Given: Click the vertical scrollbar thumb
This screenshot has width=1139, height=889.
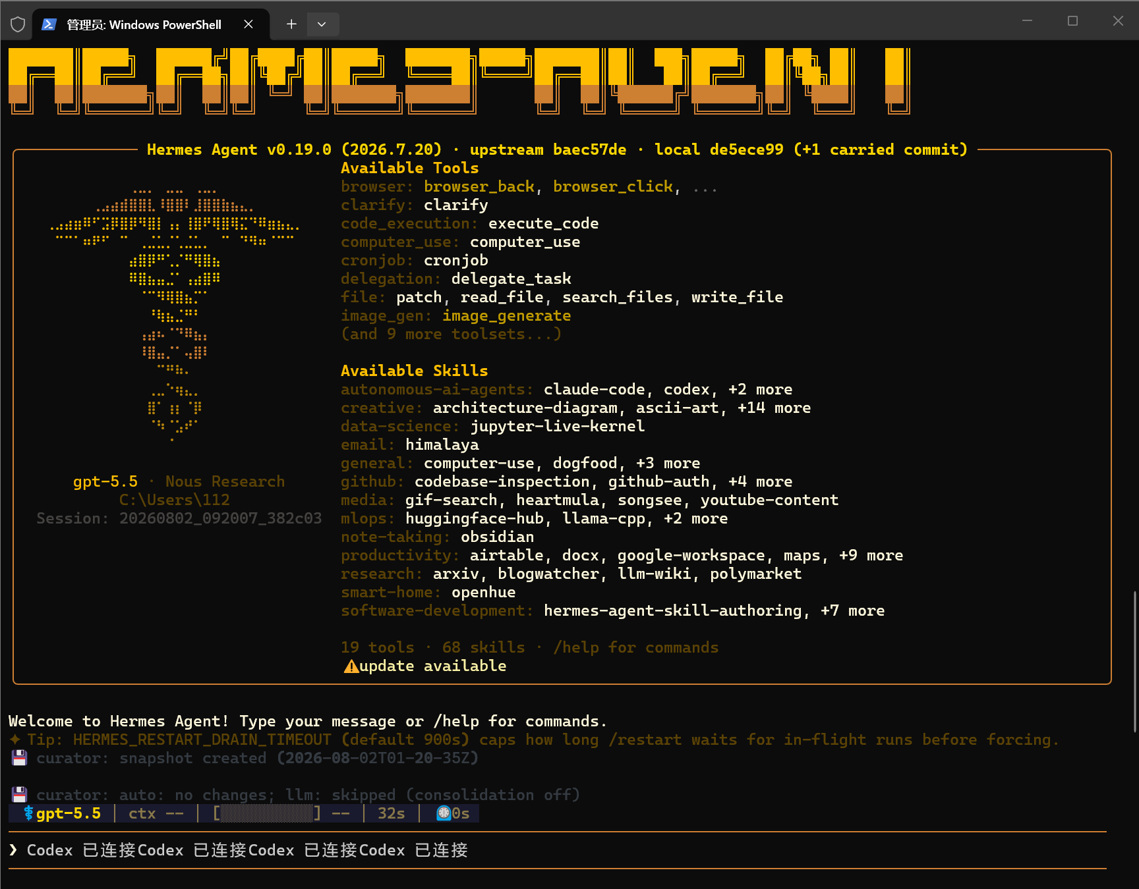Looking at the screenshot, I should (x=1135, y=662).
